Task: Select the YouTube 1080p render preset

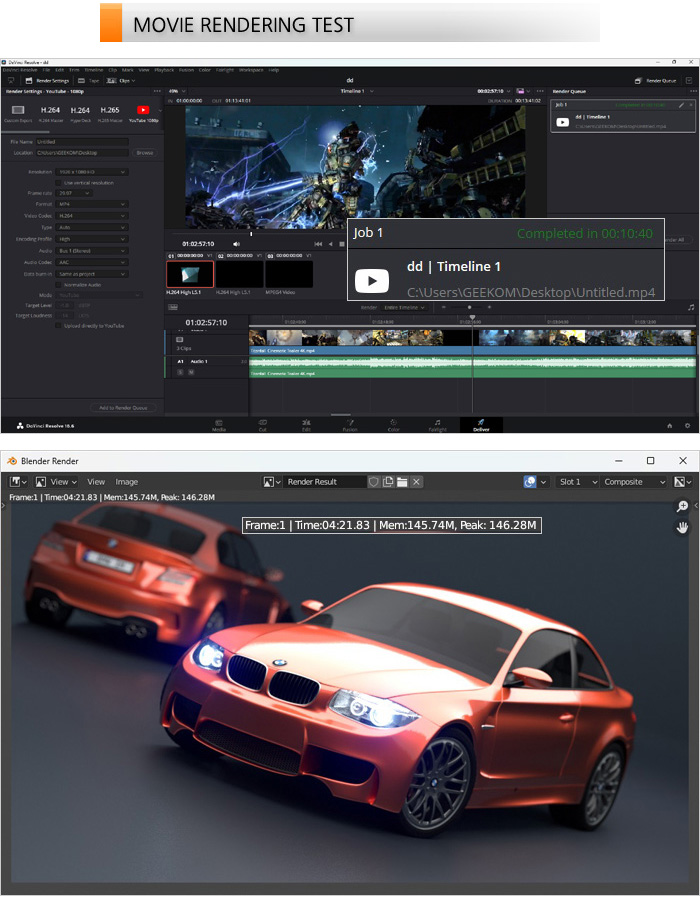Action: (x=143, y=112)
